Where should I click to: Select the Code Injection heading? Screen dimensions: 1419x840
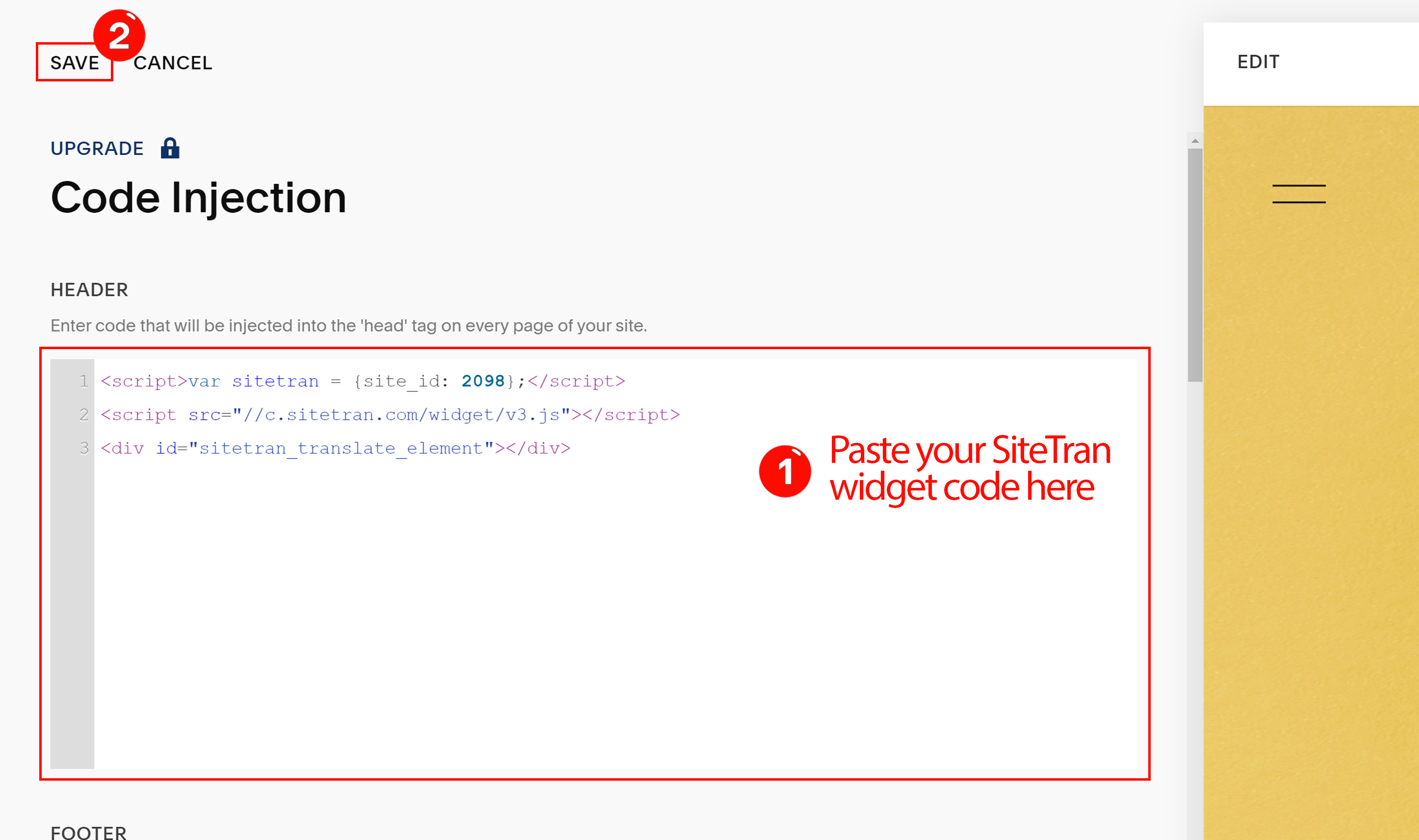(x=198, y=198)
